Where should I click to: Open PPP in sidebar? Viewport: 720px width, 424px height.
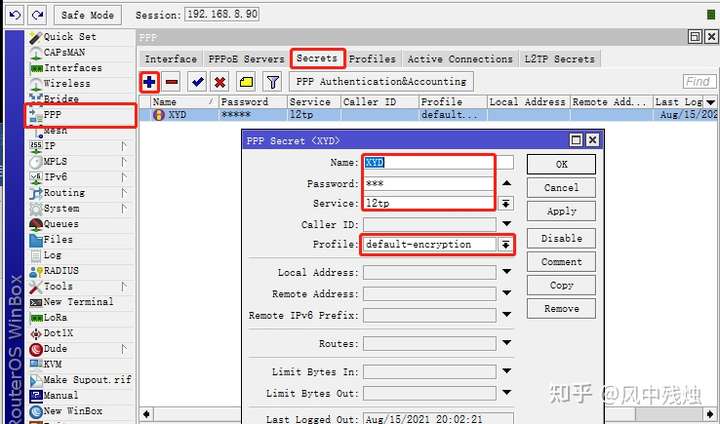click(52, 115)
